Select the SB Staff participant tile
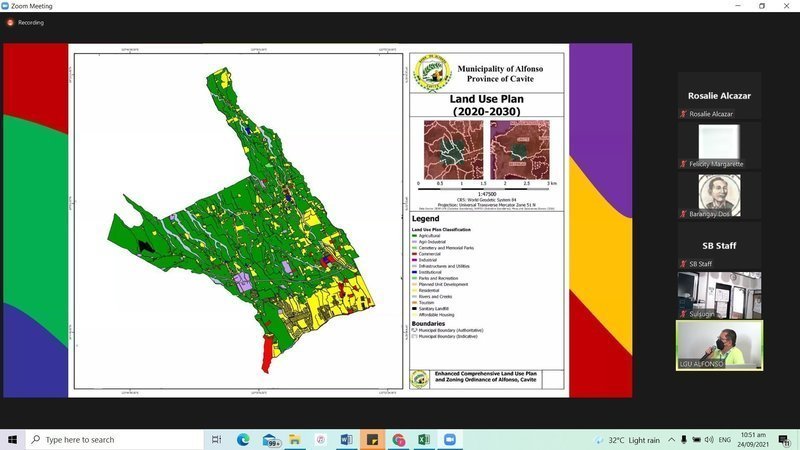This screenshot has height=450, width=800. pyautogui.click(x=719, y=246)
